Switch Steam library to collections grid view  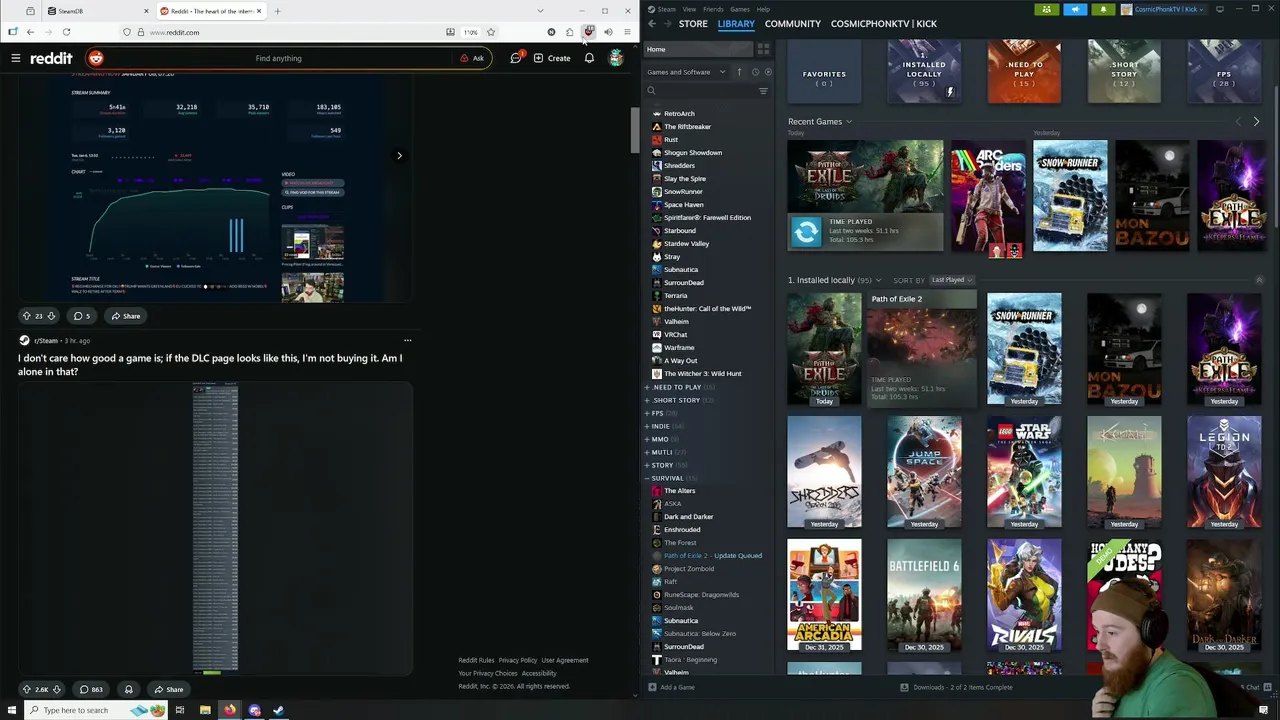coord(763,49)
